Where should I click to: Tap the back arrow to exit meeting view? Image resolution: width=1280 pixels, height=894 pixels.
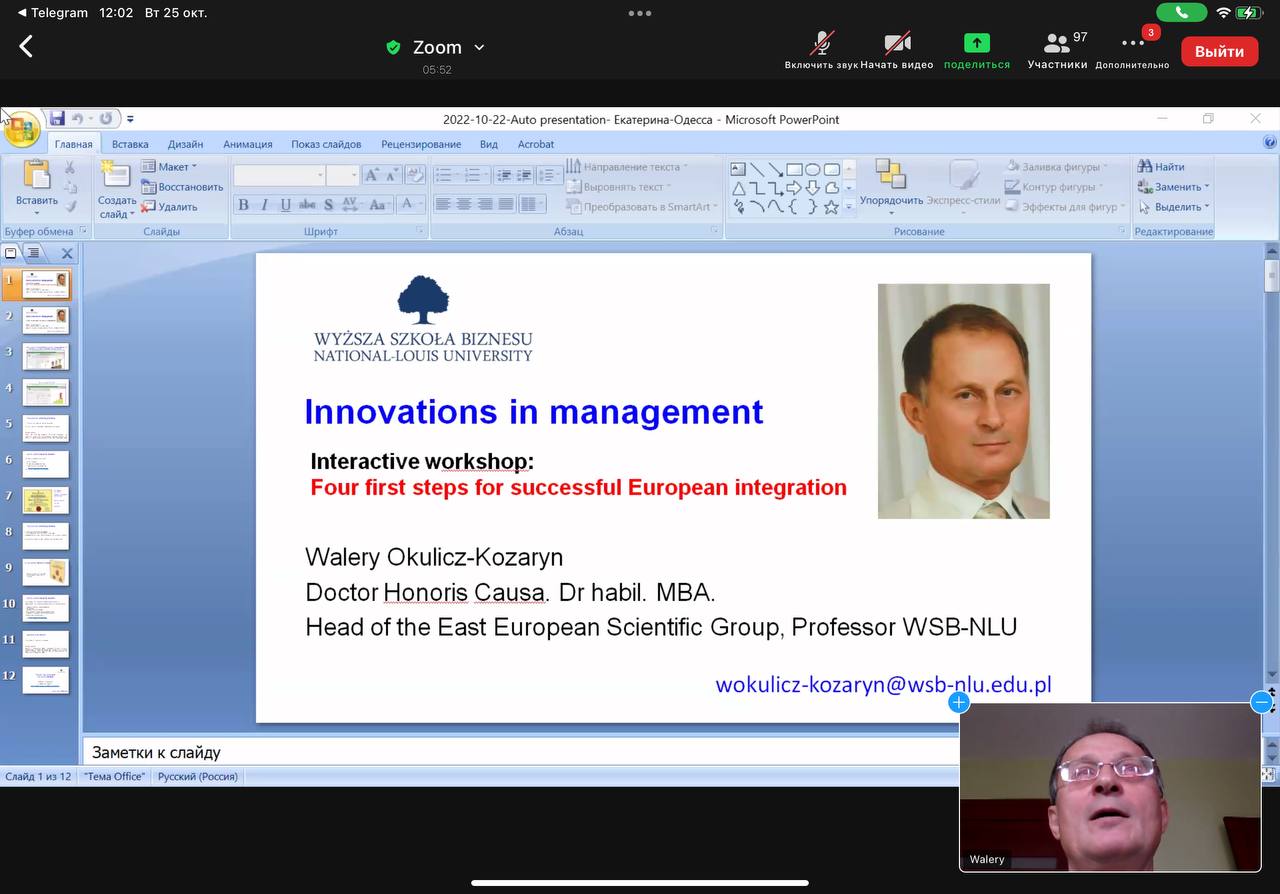26,46
